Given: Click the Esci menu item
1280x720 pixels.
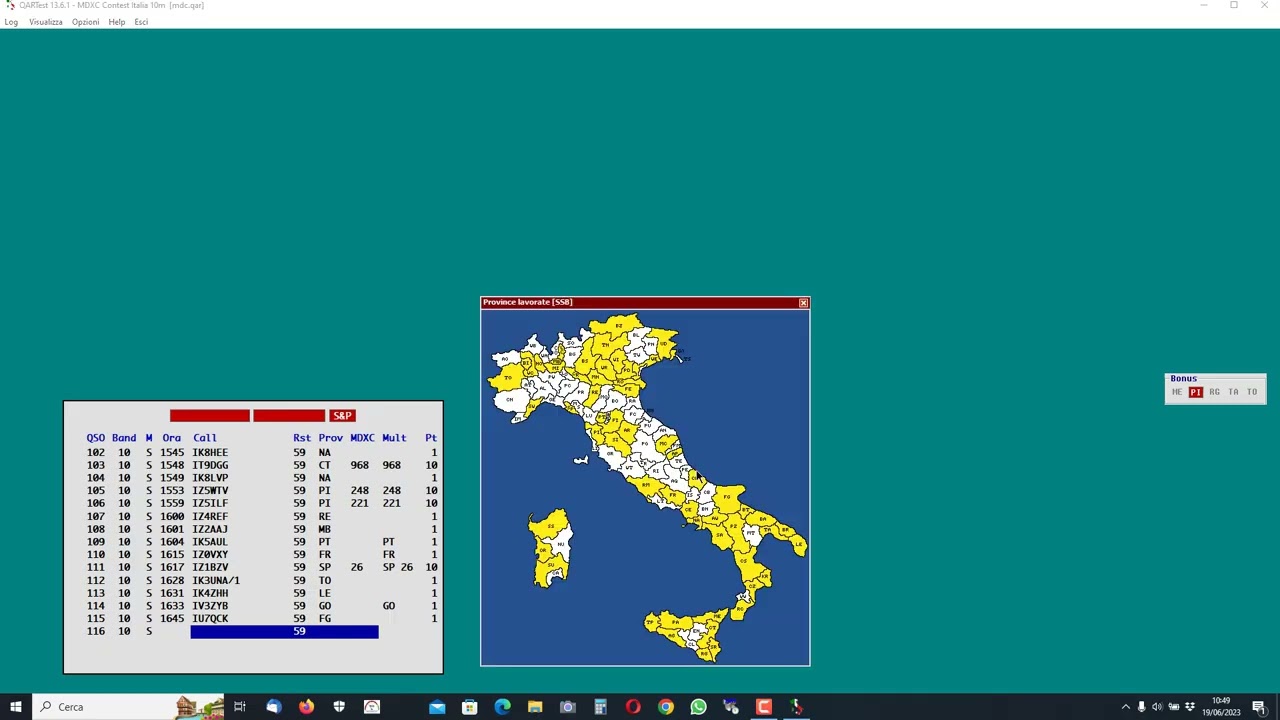Looking at the screenshot, I should 141,22.
